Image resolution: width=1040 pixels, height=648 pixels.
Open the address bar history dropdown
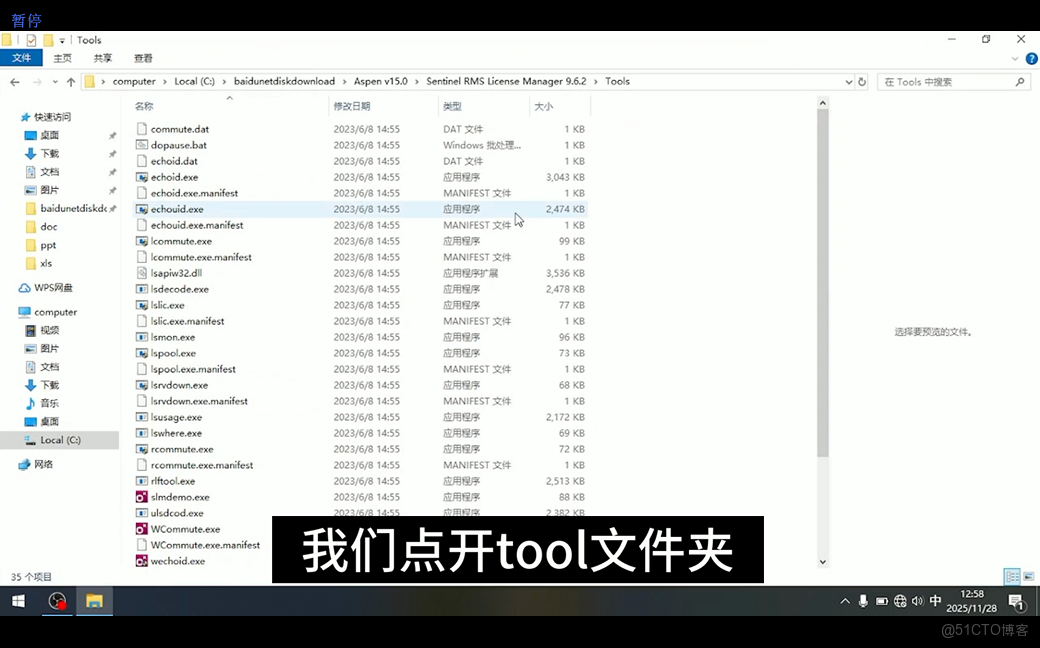848,81
